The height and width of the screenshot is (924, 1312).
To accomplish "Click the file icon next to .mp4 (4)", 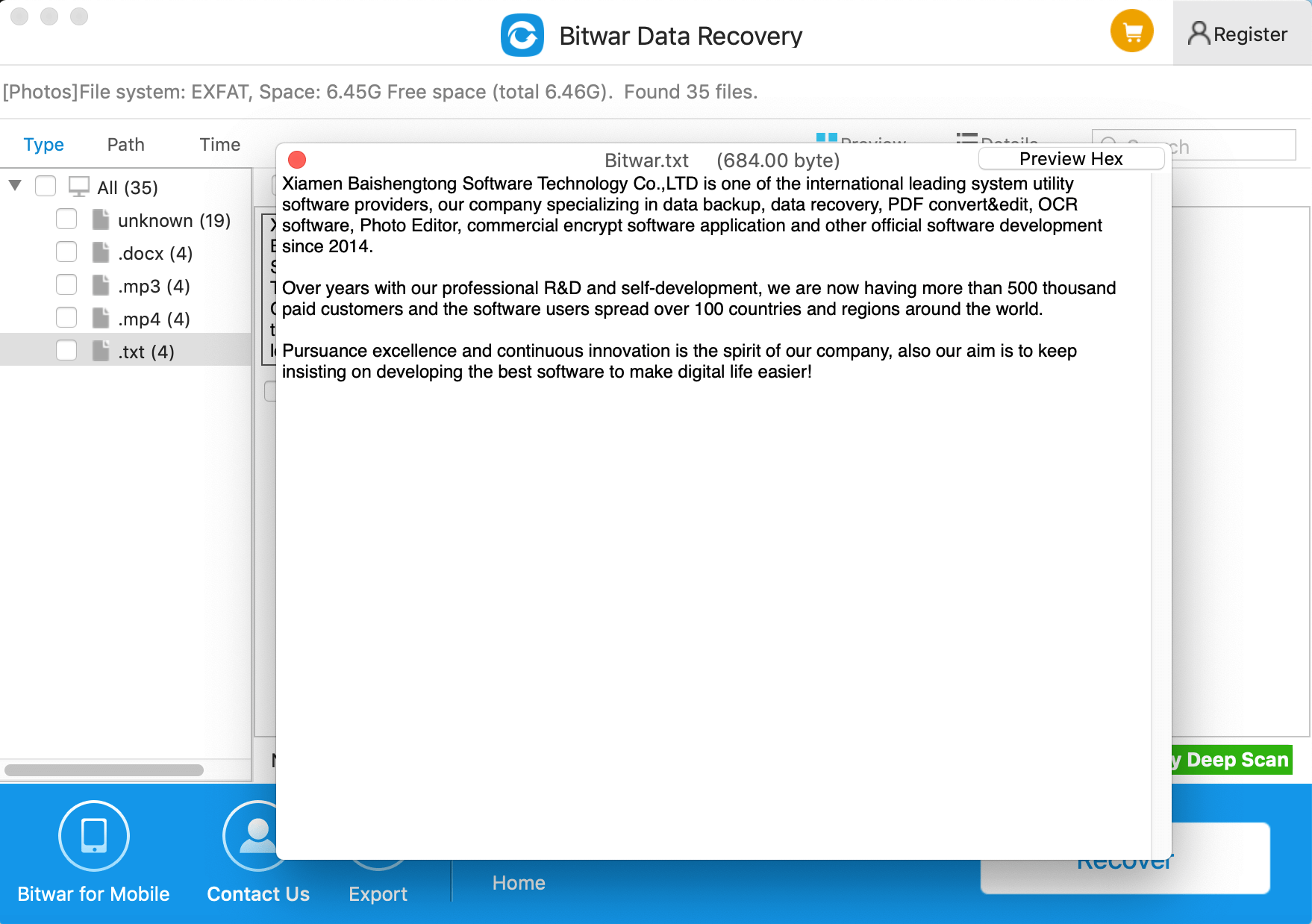I will (101, 318).
